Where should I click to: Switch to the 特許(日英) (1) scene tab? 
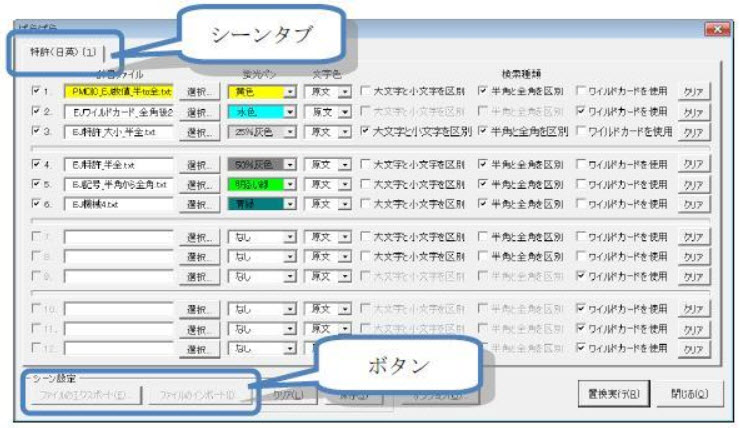pos(62,53)
